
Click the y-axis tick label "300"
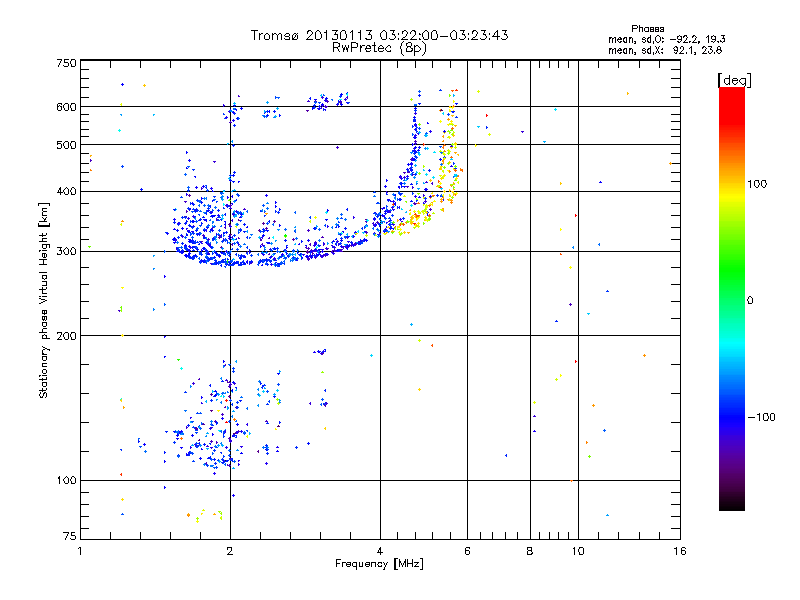(66, 252)
